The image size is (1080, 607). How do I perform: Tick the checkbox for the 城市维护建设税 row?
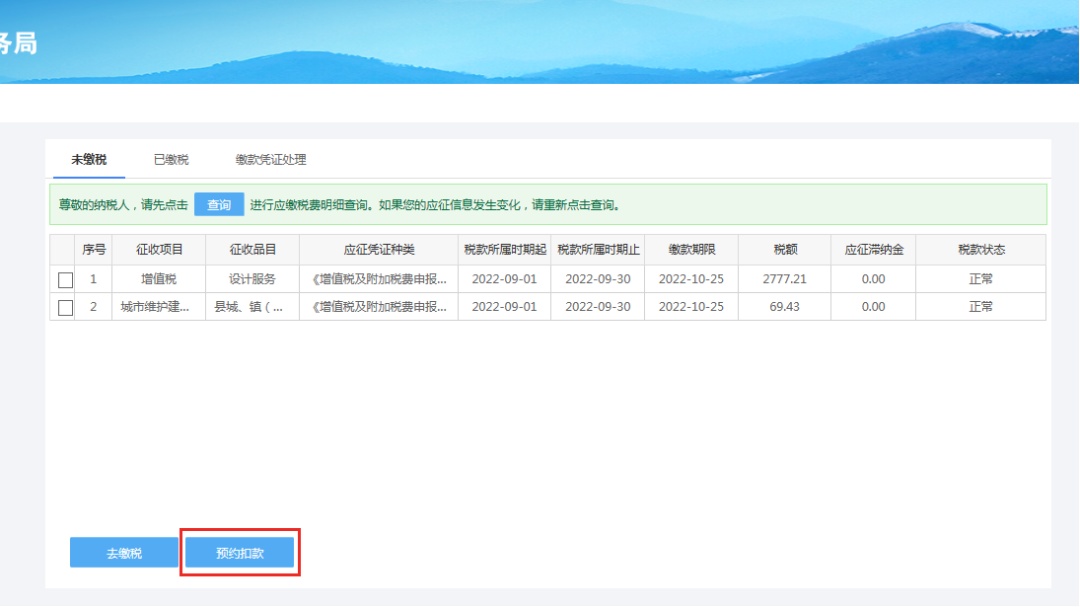(66, 308)
